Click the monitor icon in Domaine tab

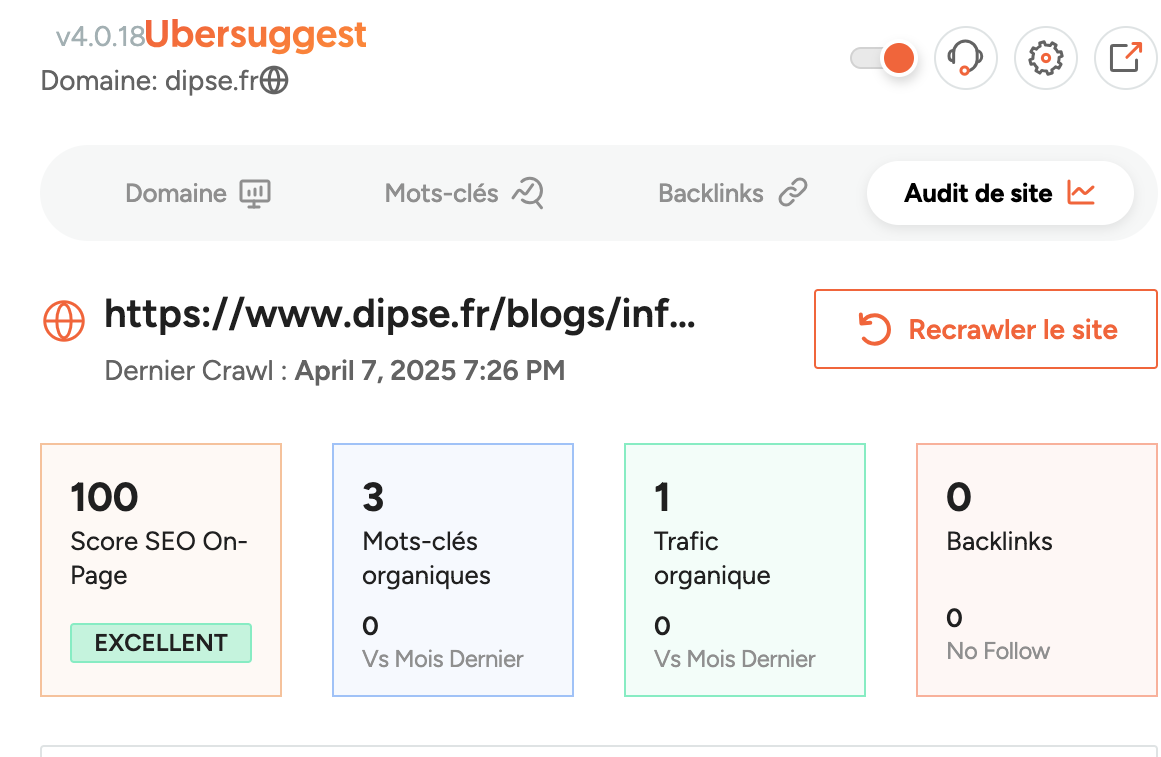255,193
